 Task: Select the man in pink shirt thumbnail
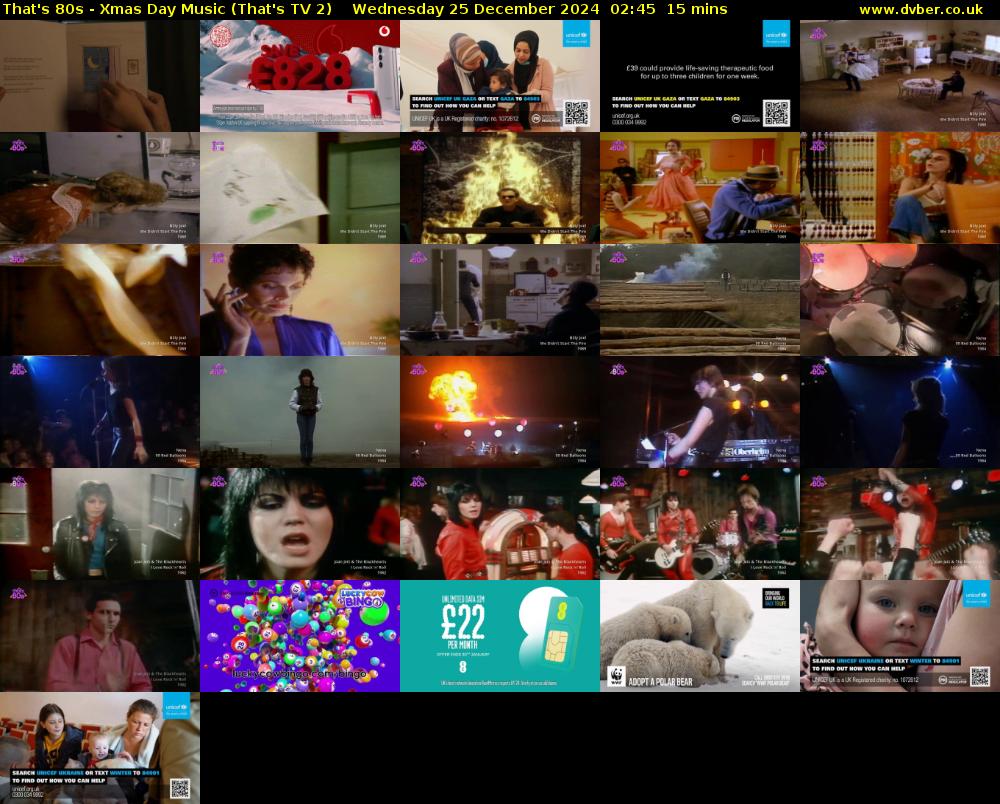click(99, 636)
